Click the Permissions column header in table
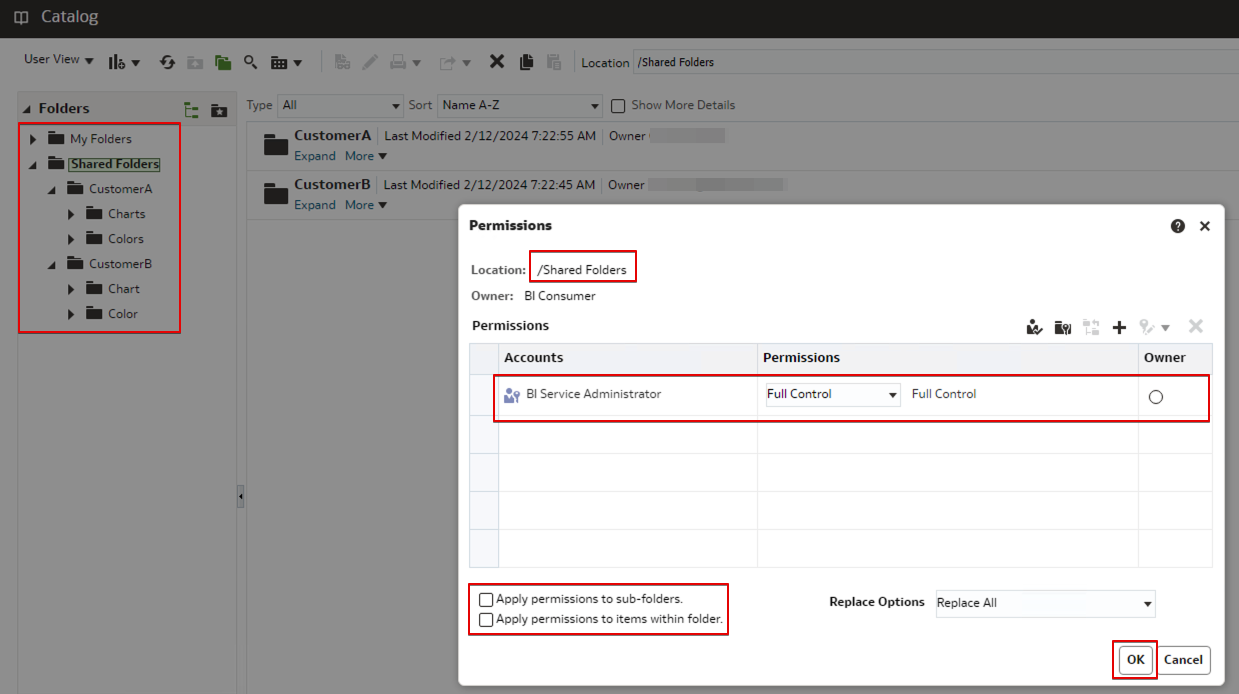 coord(947,357)
